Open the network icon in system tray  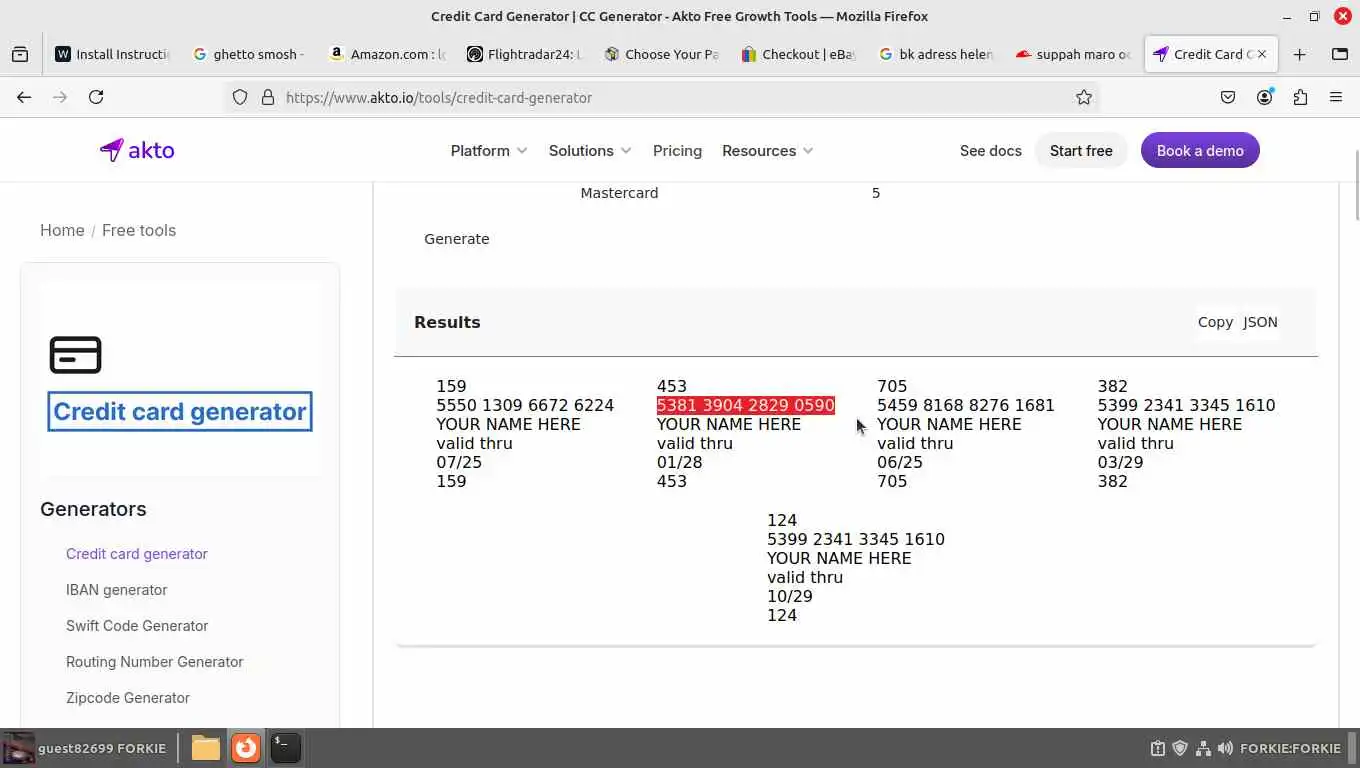[x=1203, y=748]
